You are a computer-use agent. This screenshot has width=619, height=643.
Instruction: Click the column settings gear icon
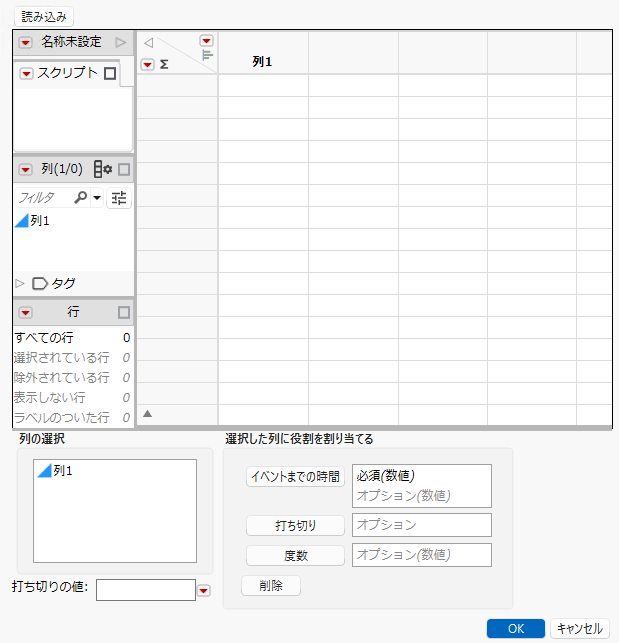point(103,169)
